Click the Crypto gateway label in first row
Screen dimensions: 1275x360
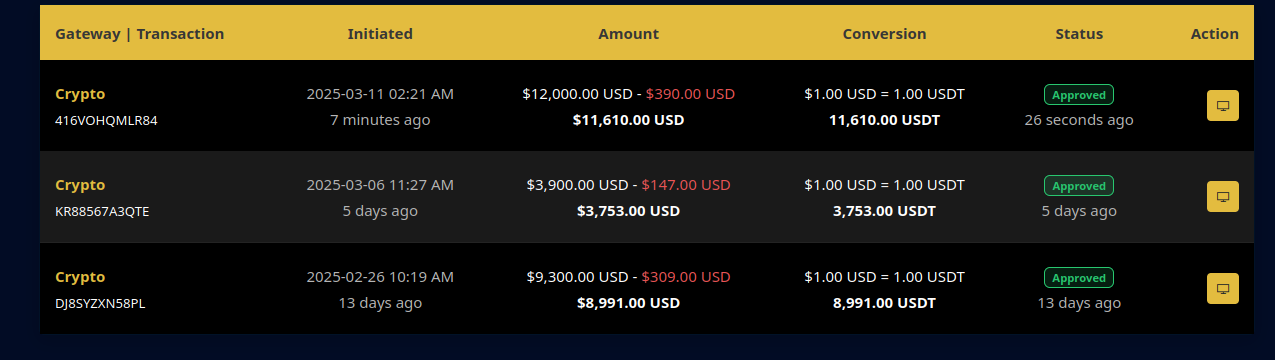pyautogui.click(x=80, y=94)
